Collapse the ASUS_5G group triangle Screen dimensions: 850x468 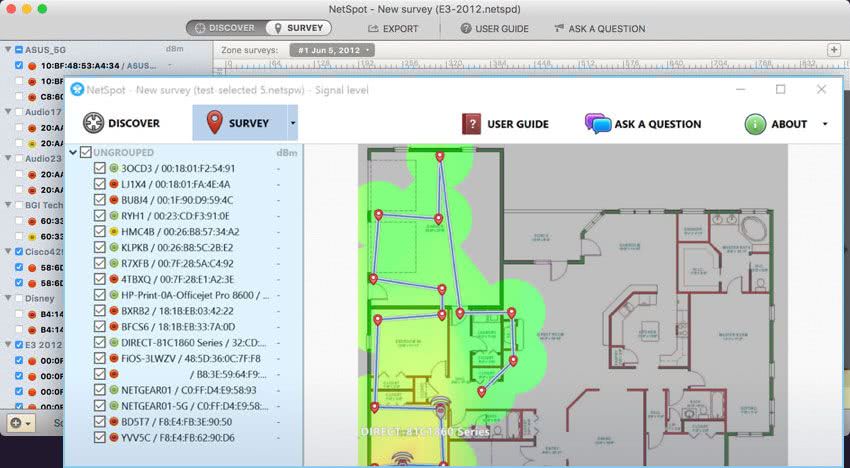(8, 49)
